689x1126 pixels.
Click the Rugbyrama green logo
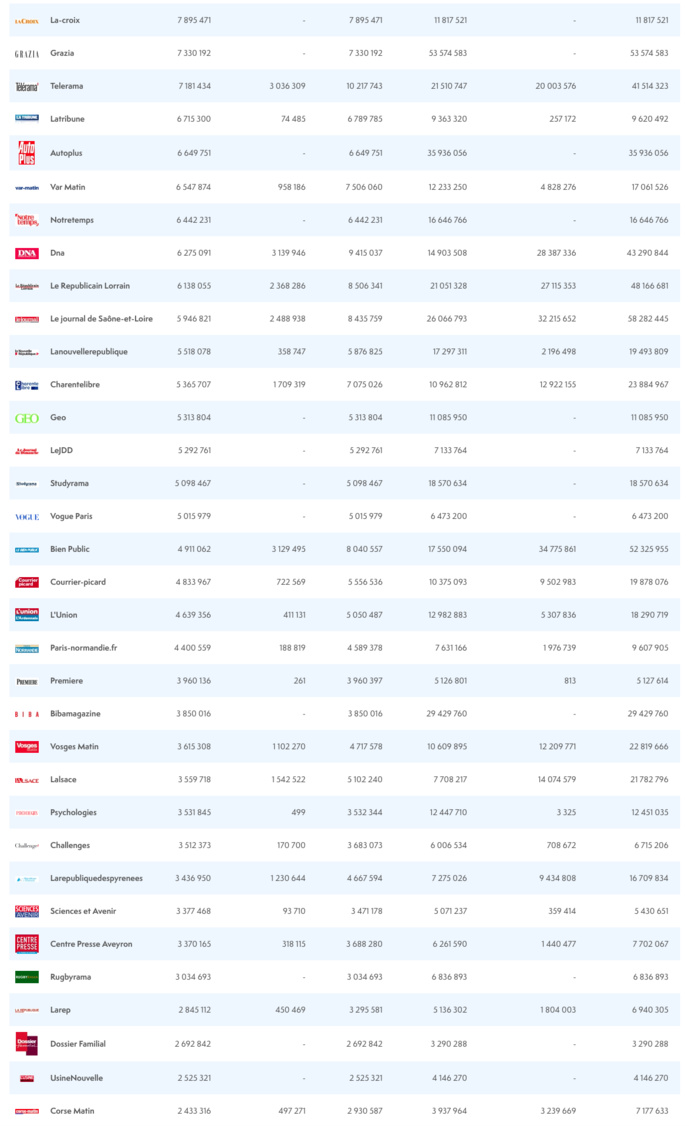[27, 977]
